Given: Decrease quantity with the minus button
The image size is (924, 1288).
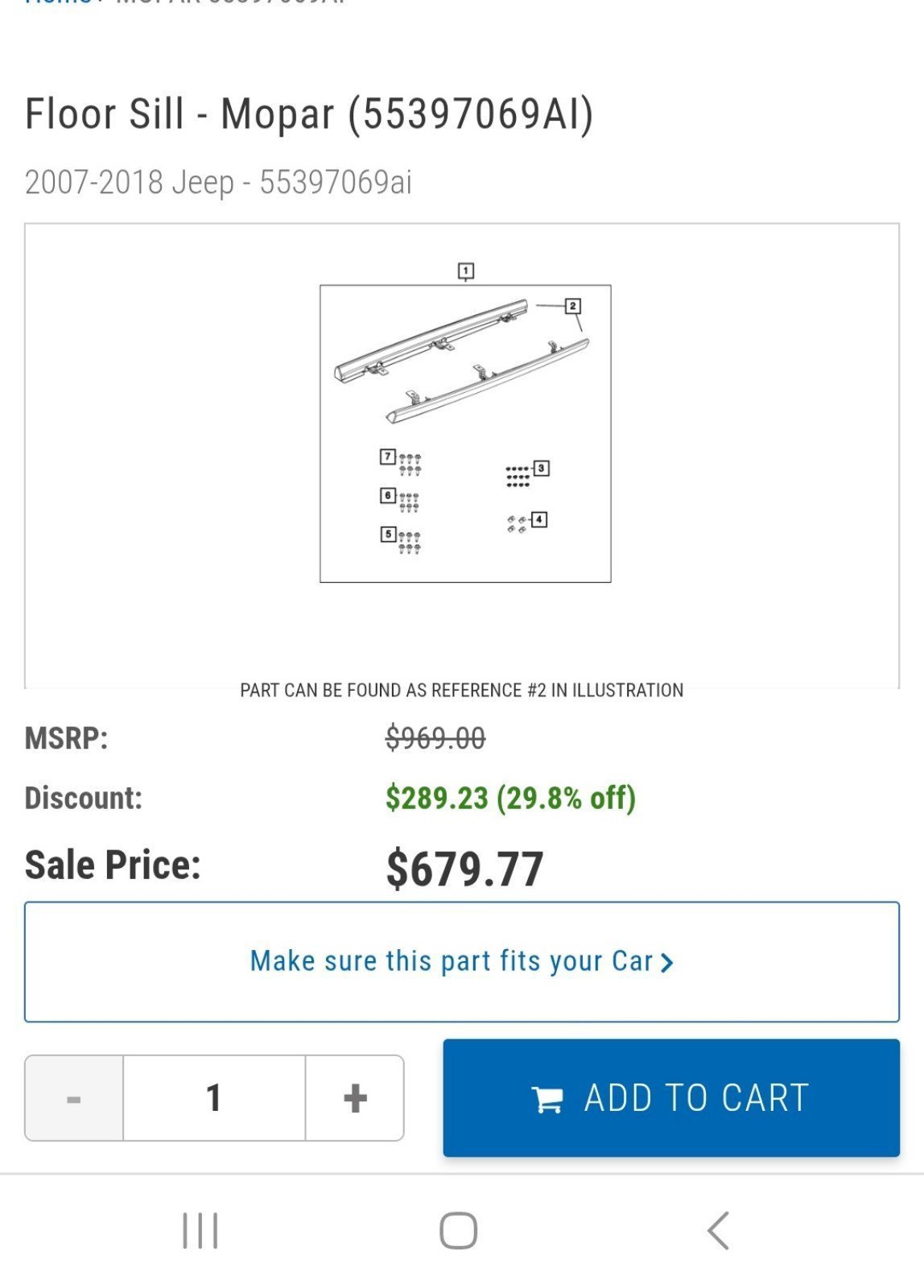Looking at the screenshot, I should coord(74,1098).
